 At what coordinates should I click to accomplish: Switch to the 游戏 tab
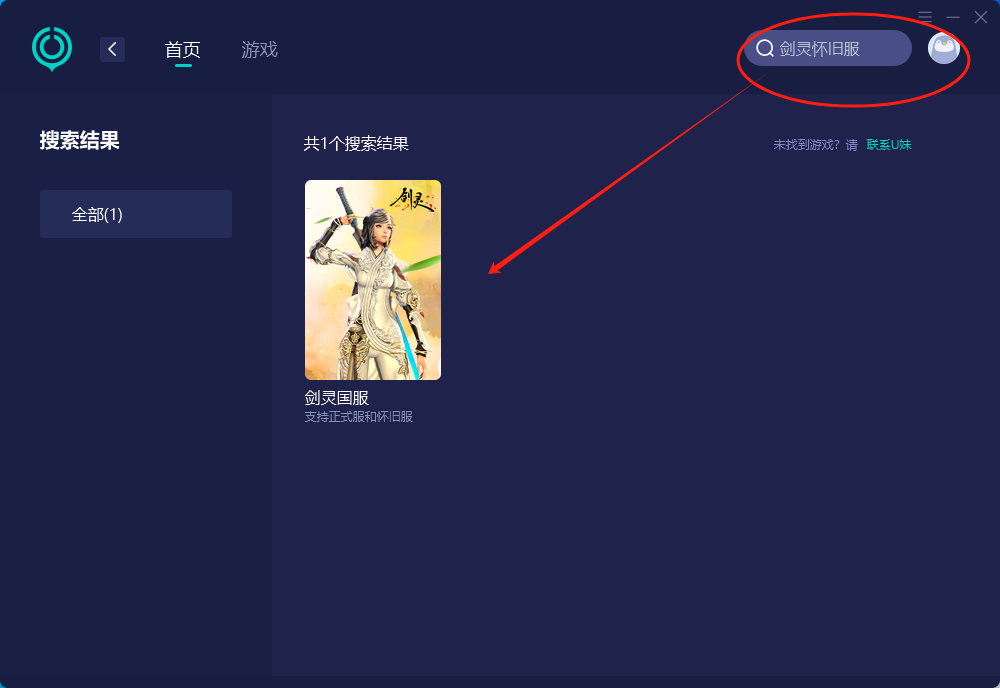click(260, 49)
